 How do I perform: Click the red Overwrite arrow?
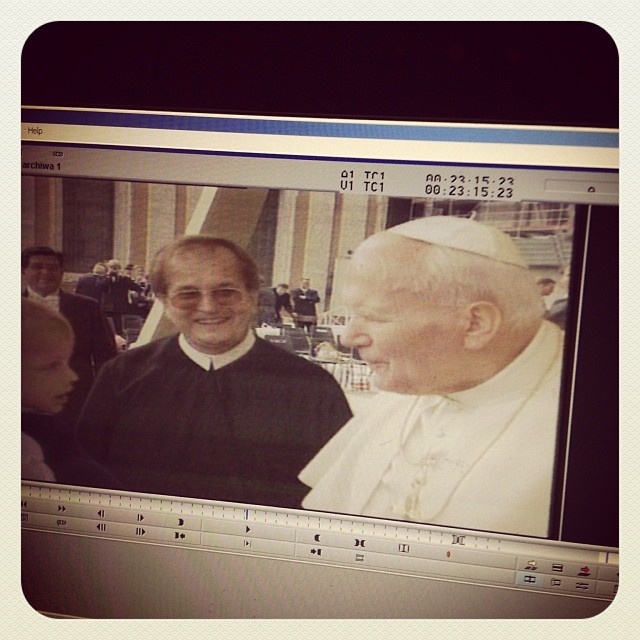pyautogui.click(x=584, y=571)
